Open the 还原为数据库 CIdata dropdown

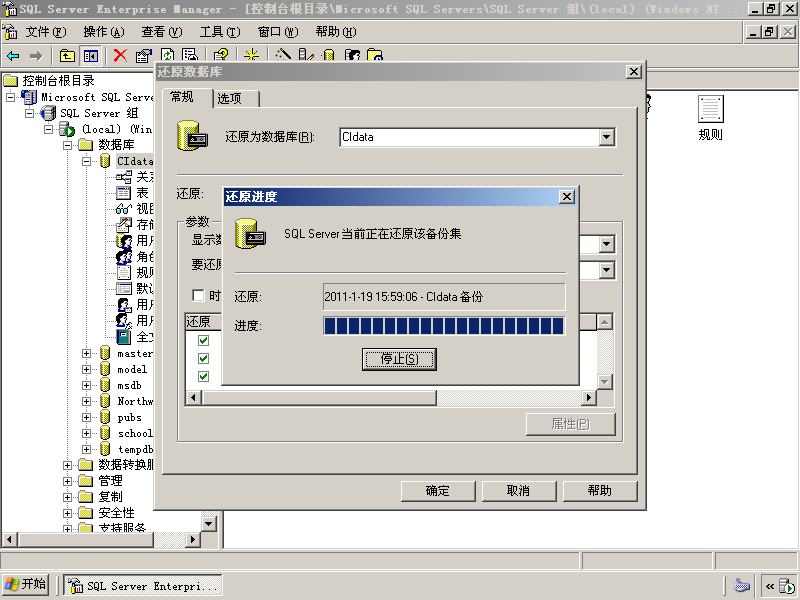(606, 137)
